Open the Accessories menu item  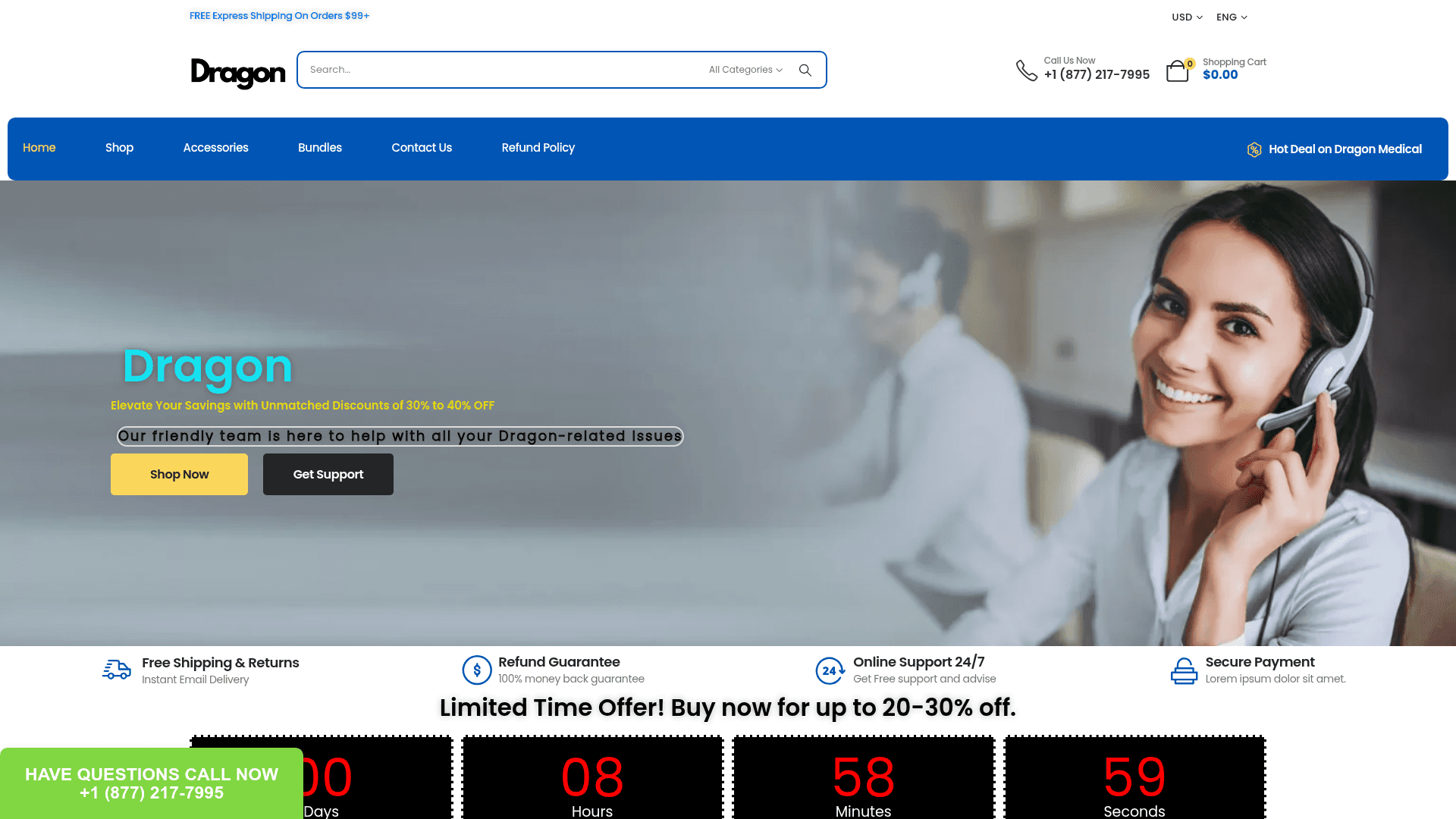(x=215, y=148)
